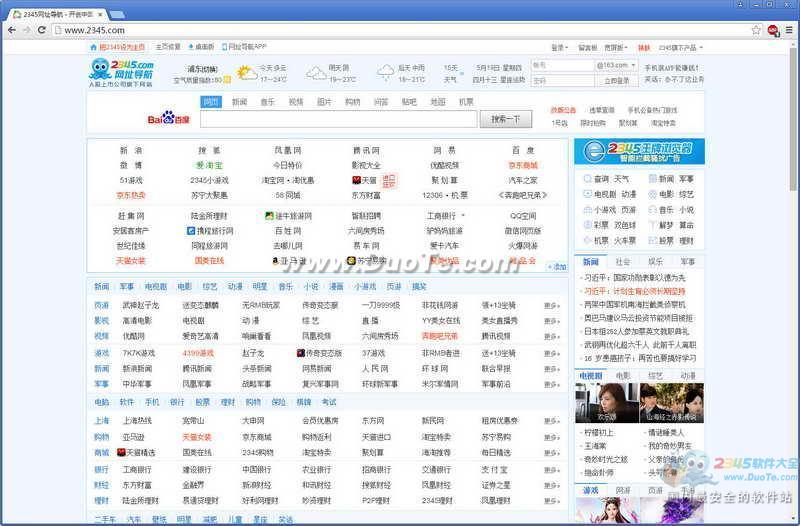
Task: Click the plane icon beside 机票 火车票
Action: coord(588,240)
